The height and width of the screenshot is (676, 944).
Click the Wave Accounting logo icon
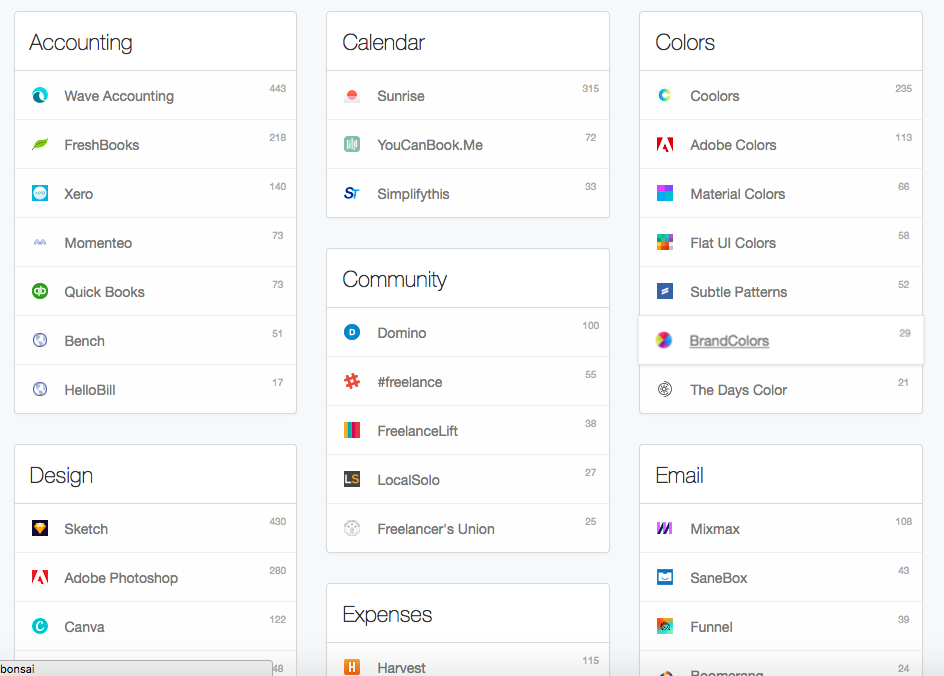click(40, 95)
